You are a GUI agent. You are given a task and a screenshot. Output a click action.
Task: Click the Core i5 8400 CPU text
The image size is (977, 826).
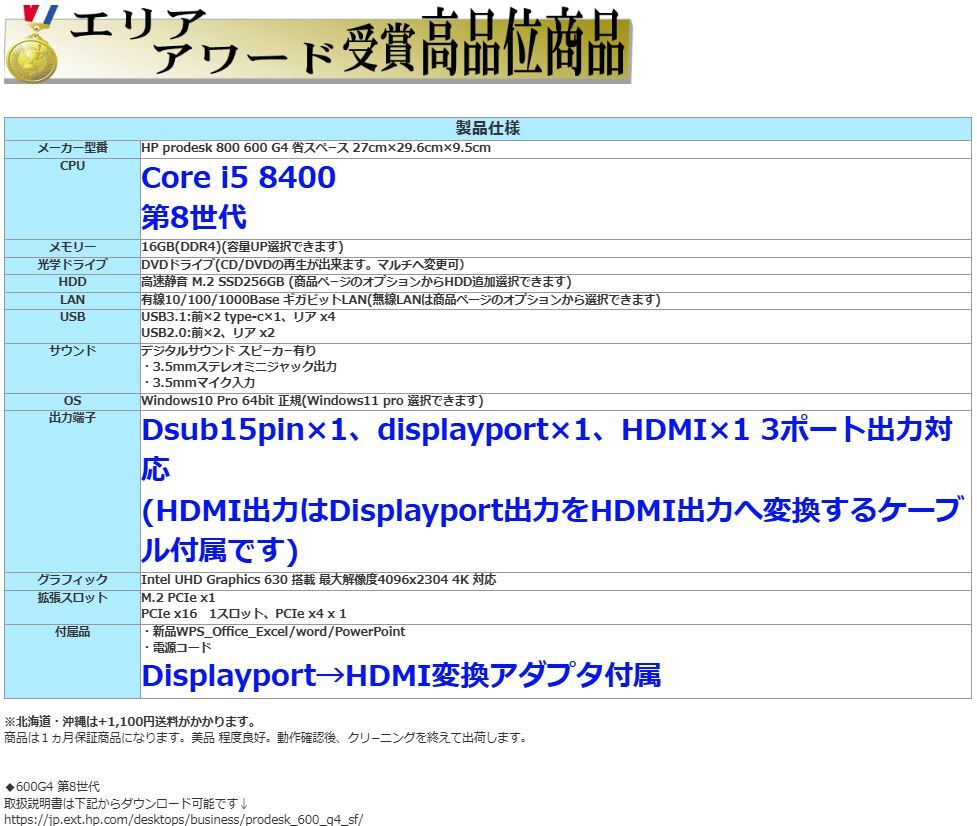238,178
